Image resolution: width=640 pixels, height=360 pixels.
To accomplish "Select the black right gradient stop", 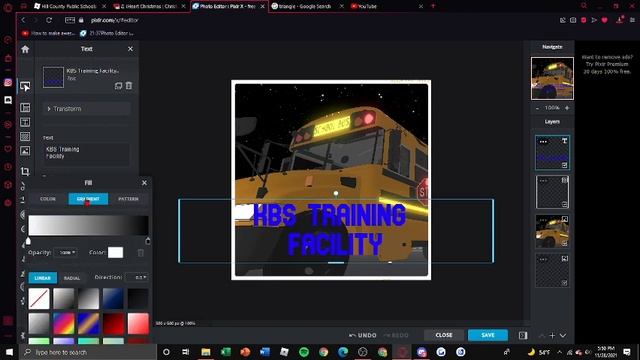I will pos(148,241).
